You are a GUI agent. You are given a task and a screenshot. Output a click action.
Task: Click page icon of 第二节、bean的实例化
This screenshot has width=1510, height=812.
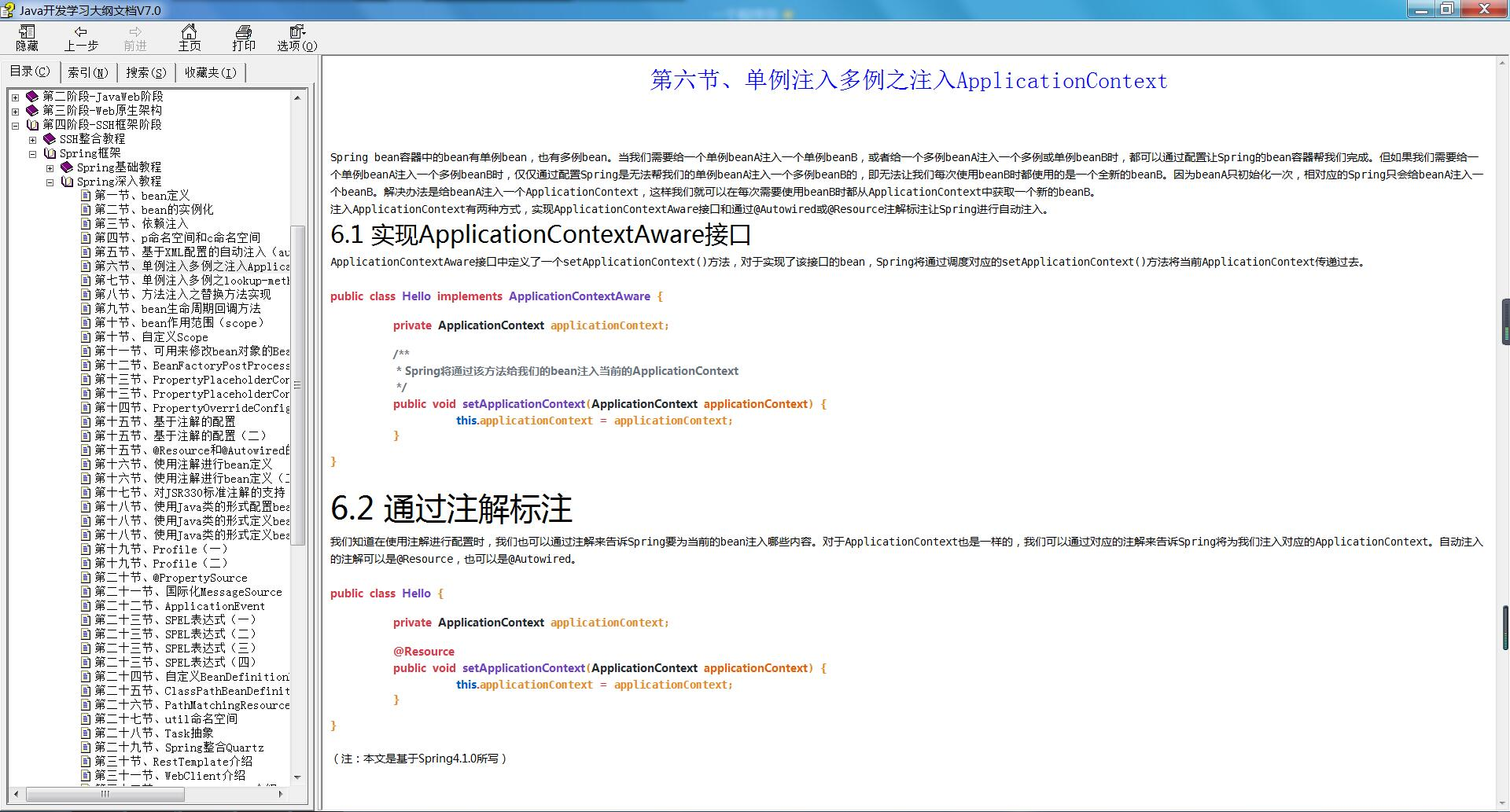86,210
